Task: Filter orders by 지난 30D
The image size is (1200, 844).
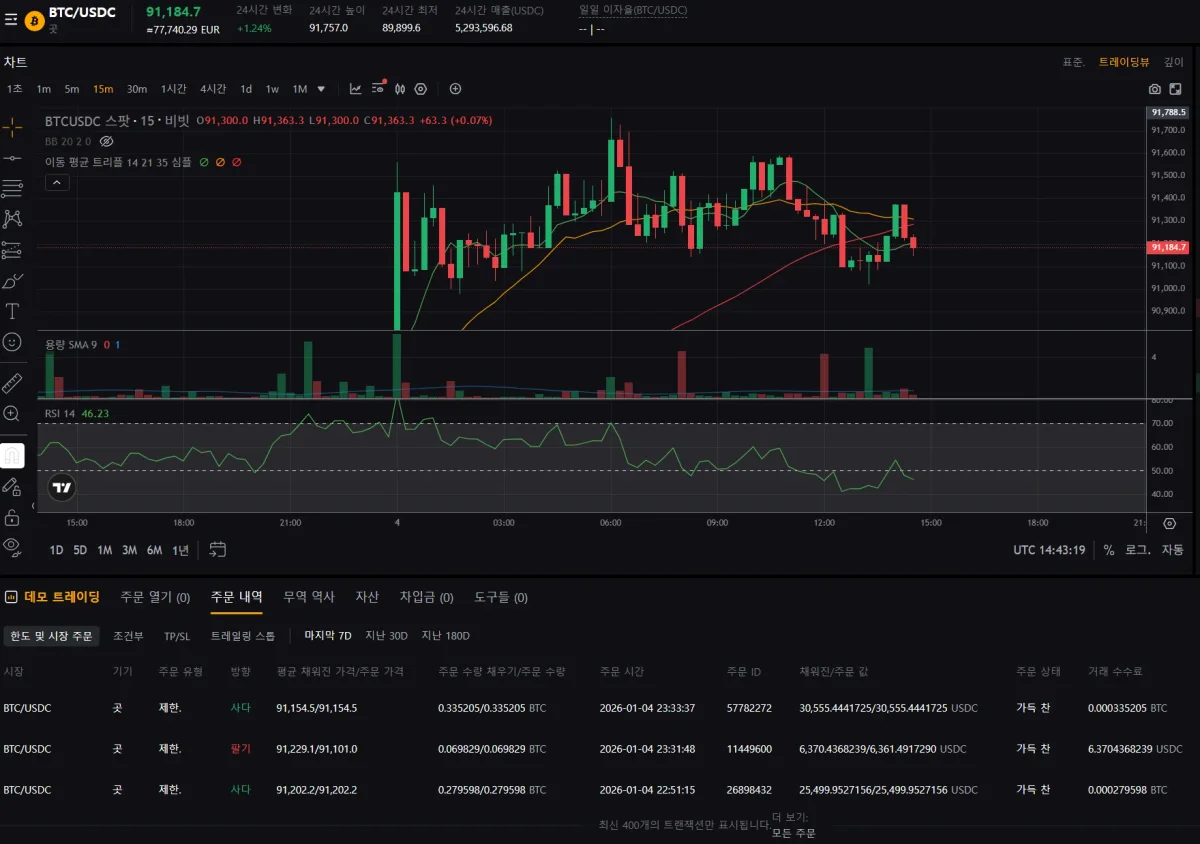Action: [x=386, y=636]
